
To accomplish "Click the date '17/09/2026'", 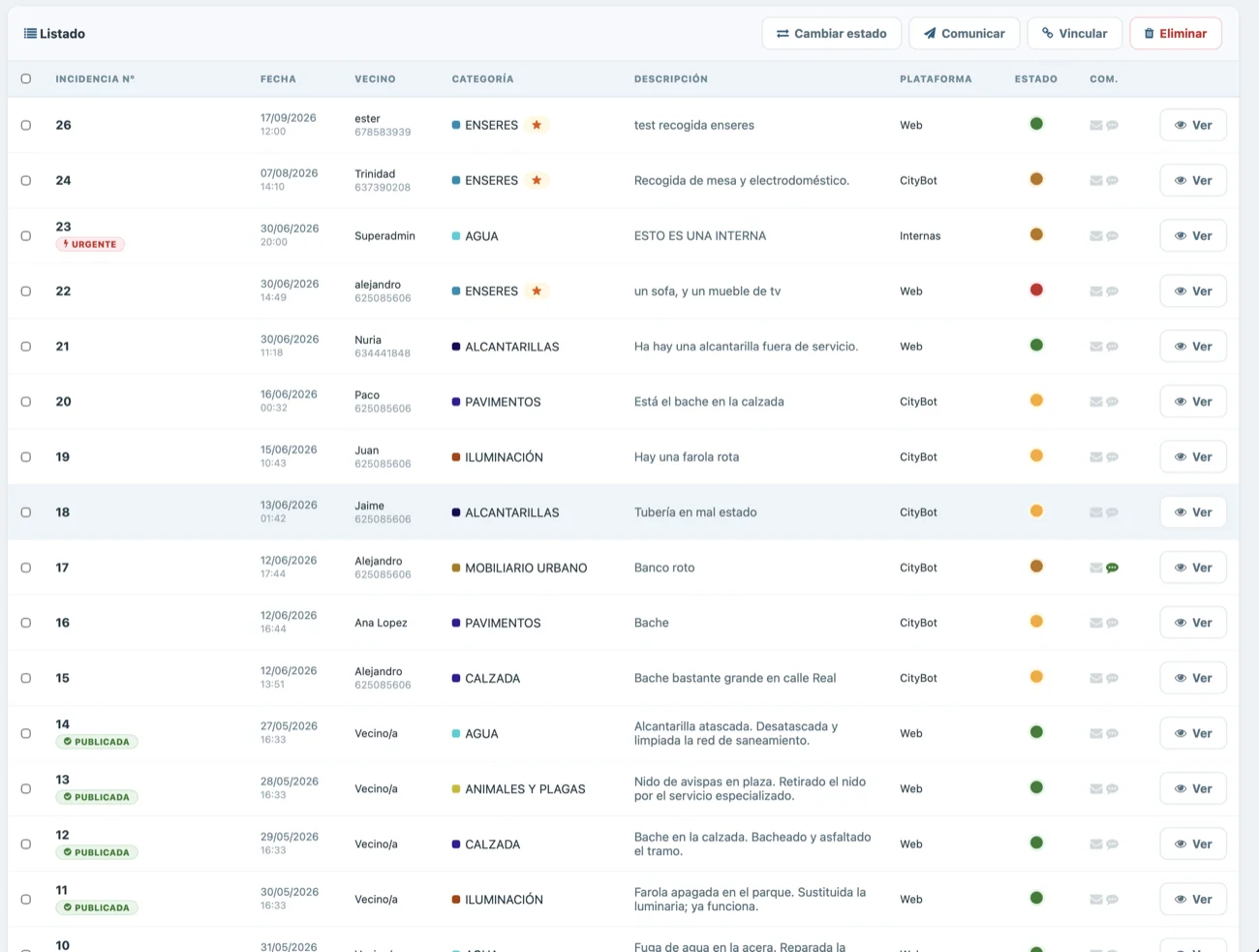I will [x=289, y=118].
